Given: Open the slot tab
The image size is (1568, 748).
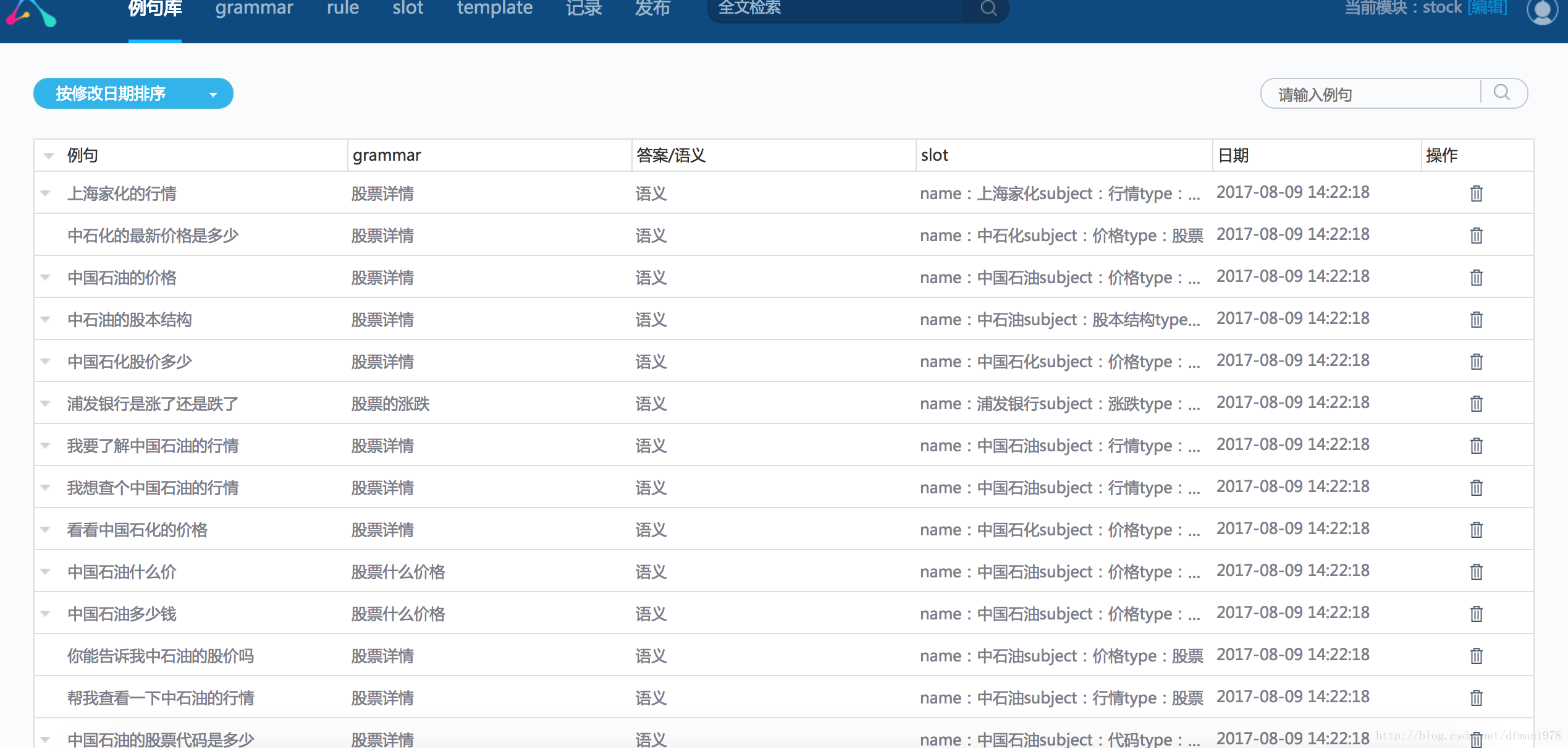Looking at the screenshot, I should (x=408, y=9).
